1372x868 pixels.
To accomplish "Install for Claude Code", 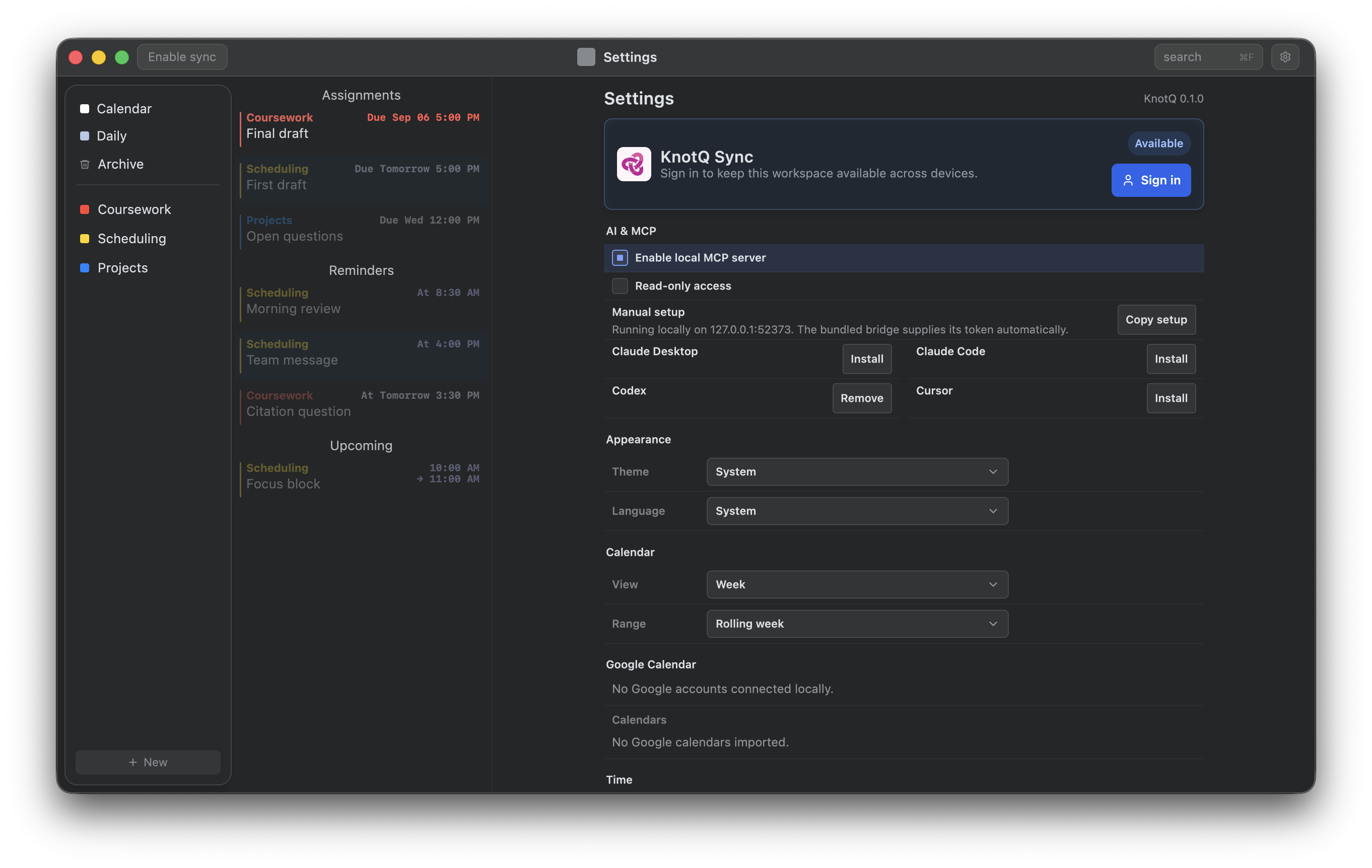I will (1171, 359).
